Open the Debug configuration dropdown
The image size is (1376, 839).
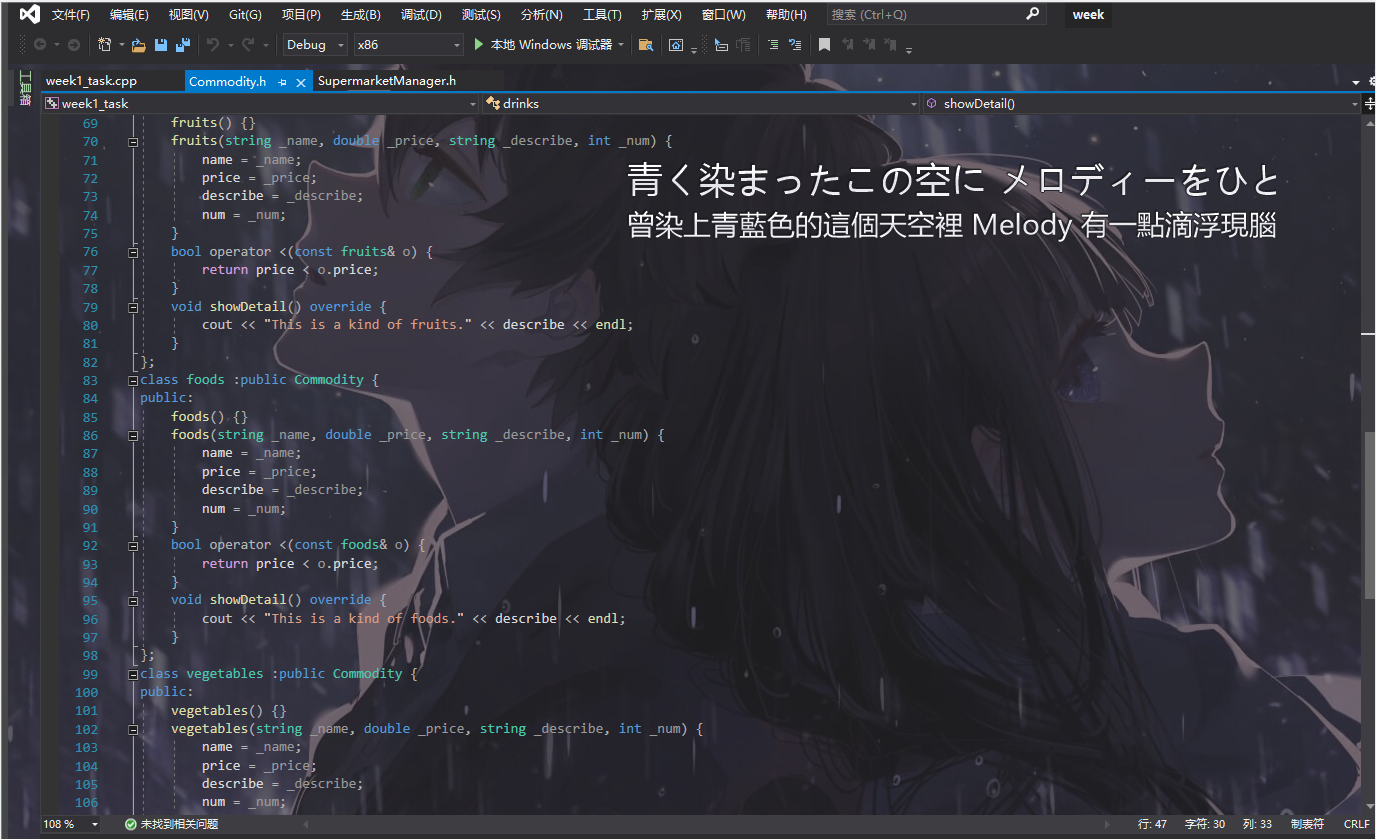click(315, 45)
